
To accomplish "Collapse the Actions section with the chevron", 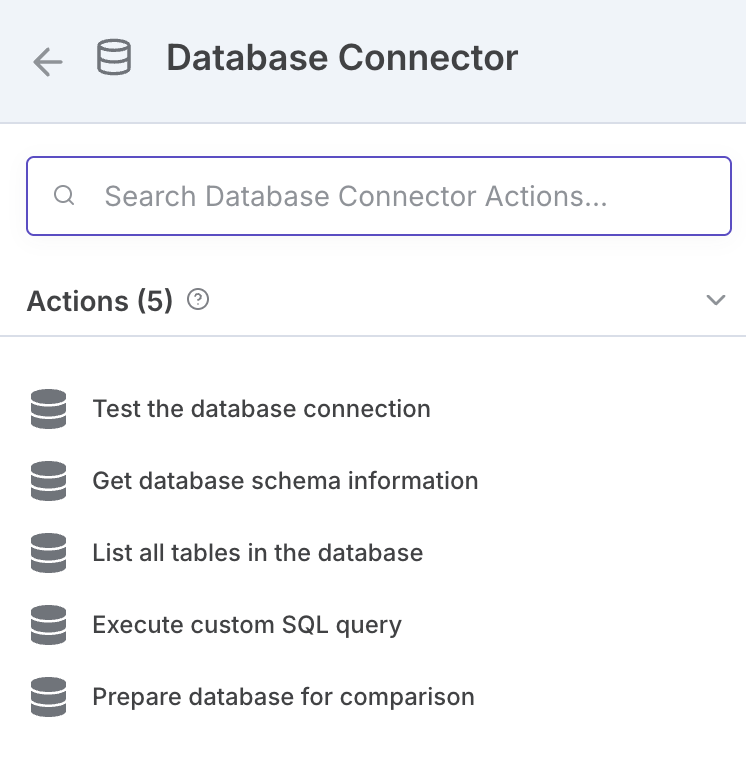I will coord(715,300).
